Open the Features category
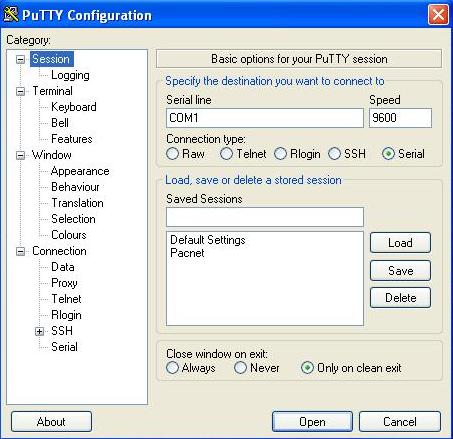453x439 pixels. pyautogui.click(x=72, y=139)
